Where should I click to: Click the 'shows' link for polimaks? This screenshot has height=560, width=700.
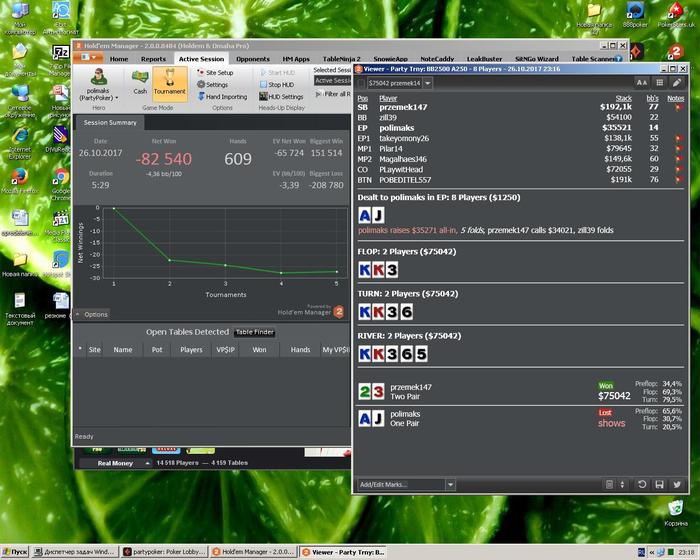tap(611, 423)
